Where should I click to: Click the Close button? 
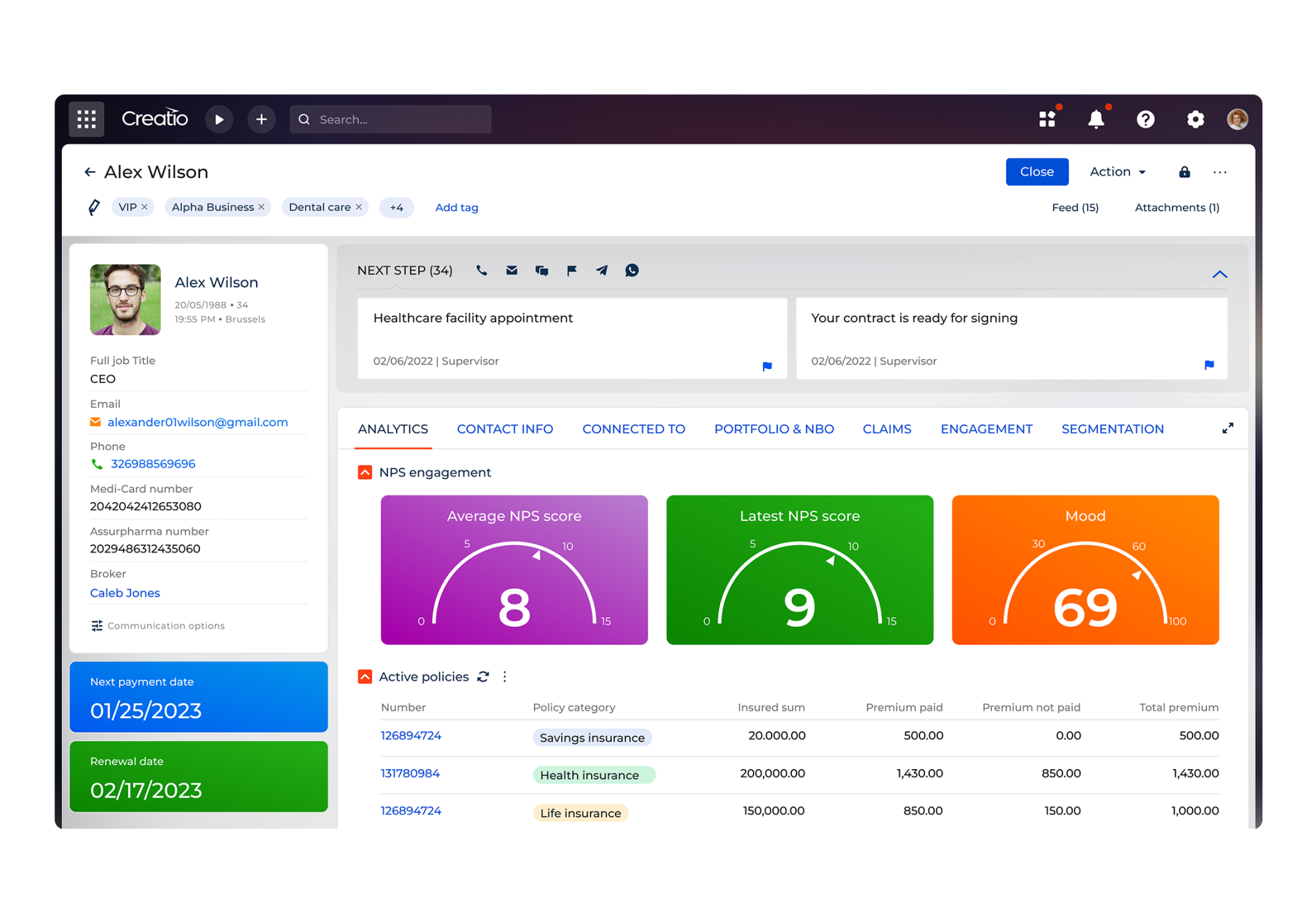coord(1036,172)
